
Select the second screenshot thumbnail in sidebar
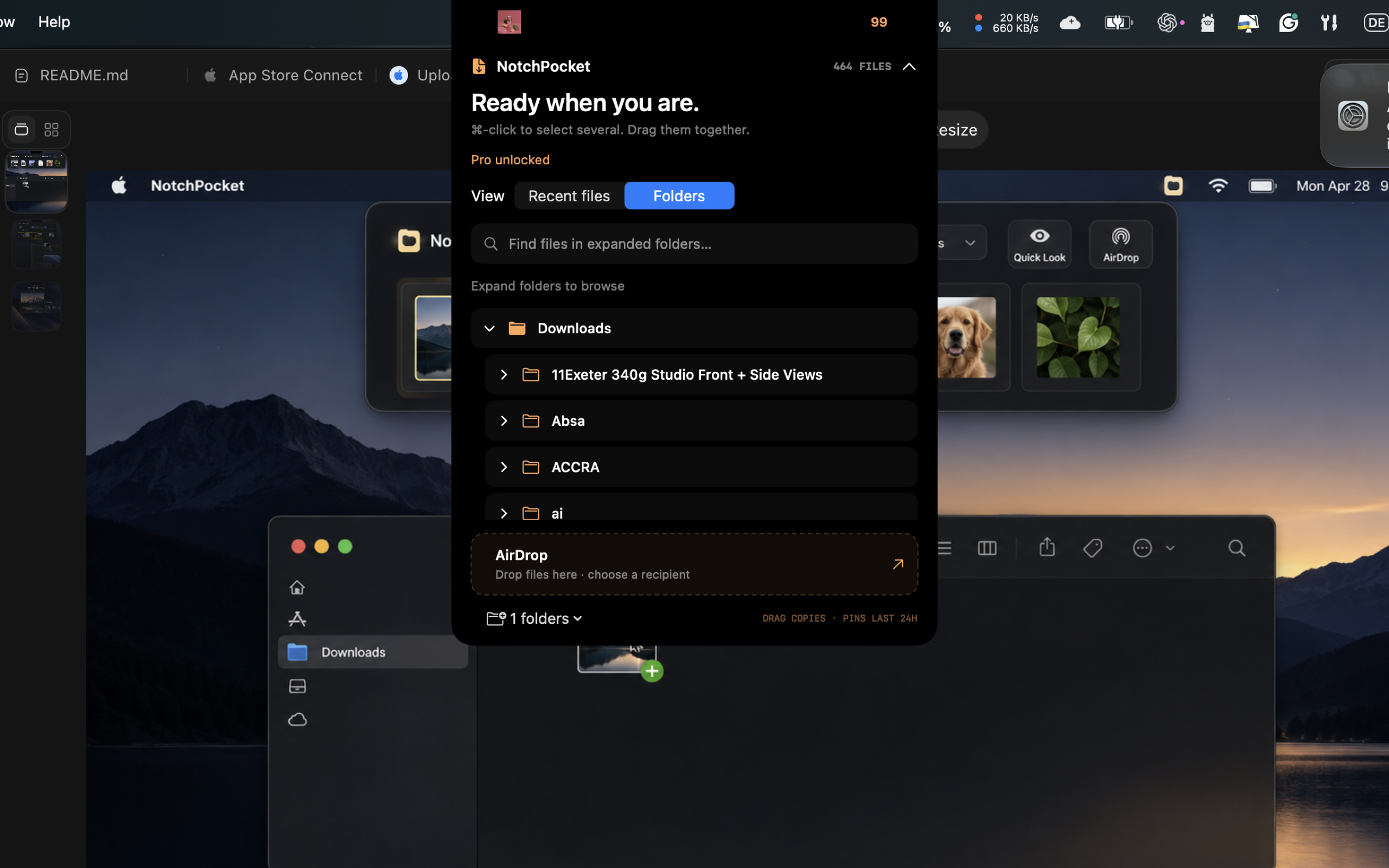[x=36, y=244]
